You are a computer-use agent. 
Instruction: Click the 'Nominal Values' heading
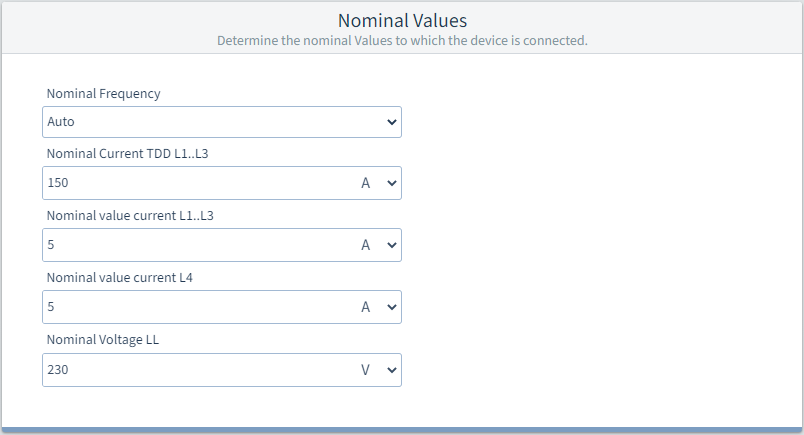402,20
